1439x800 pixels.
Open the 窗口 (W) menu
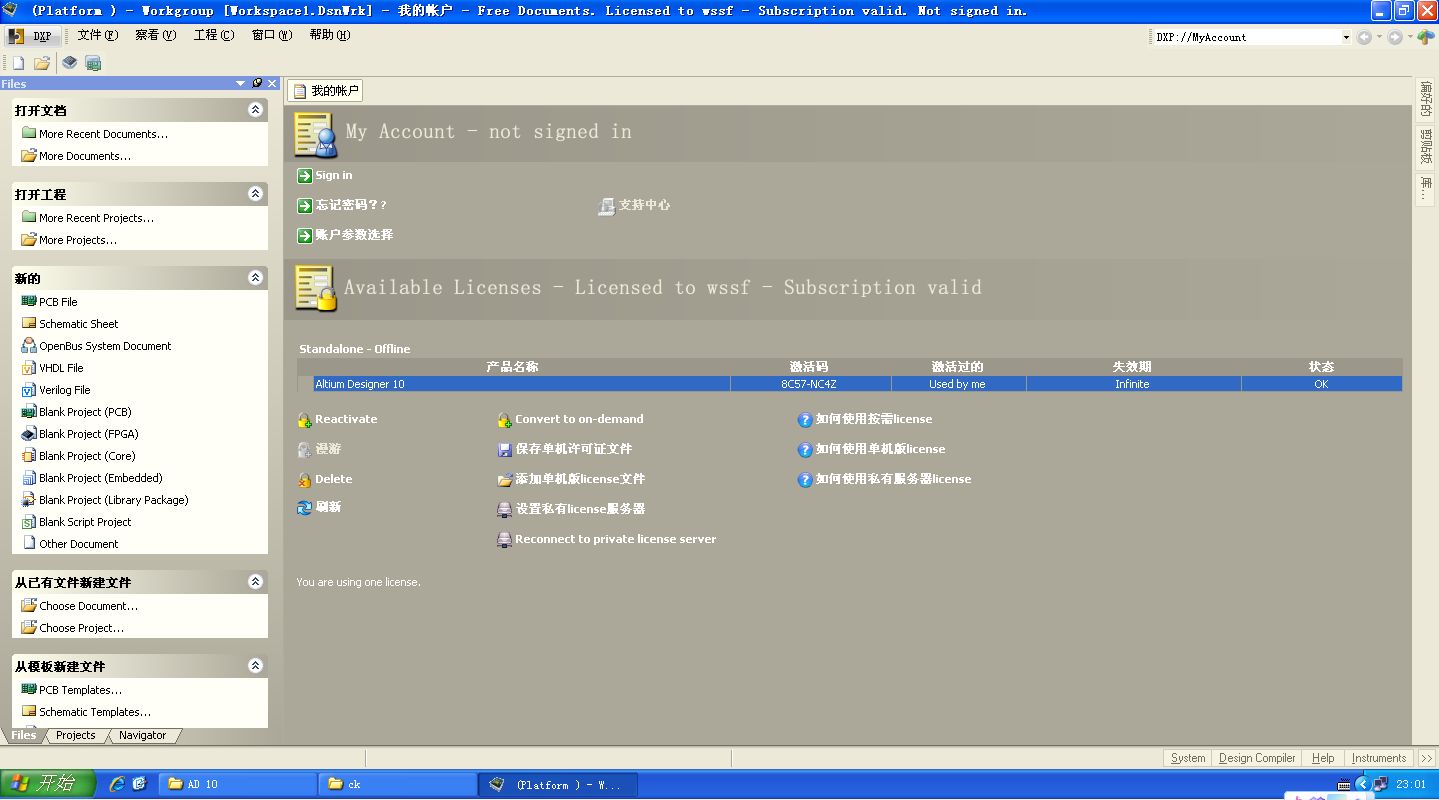[x=271, y=35]
